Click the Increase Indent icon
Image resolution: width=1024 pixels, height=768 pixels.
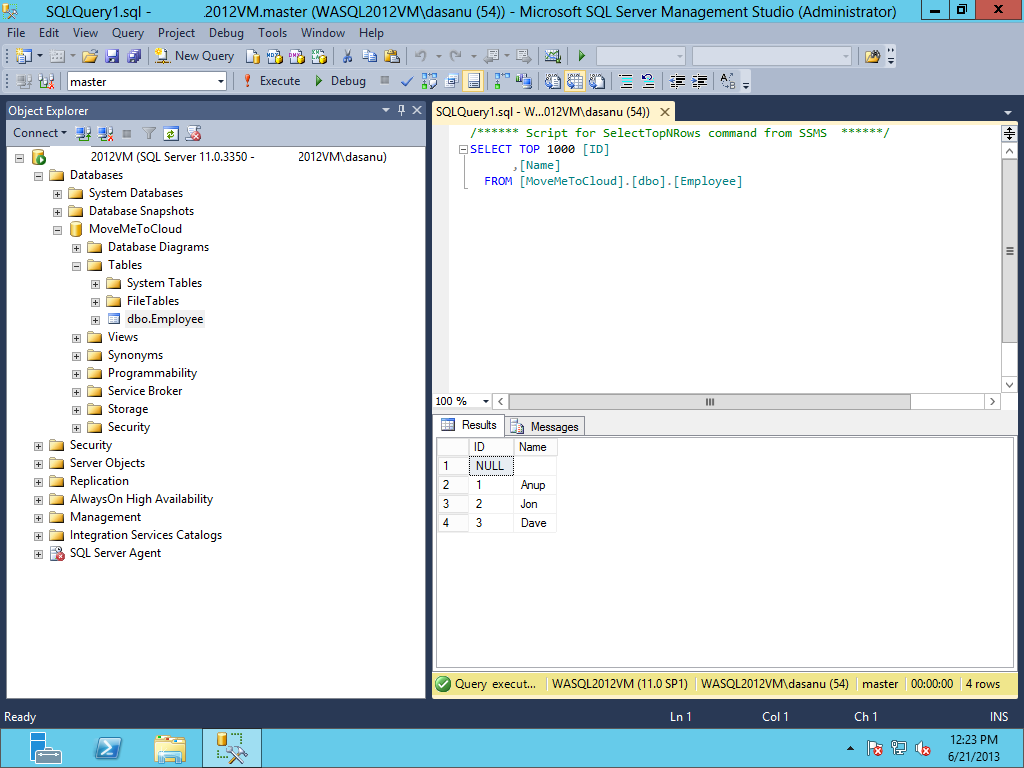700,81
